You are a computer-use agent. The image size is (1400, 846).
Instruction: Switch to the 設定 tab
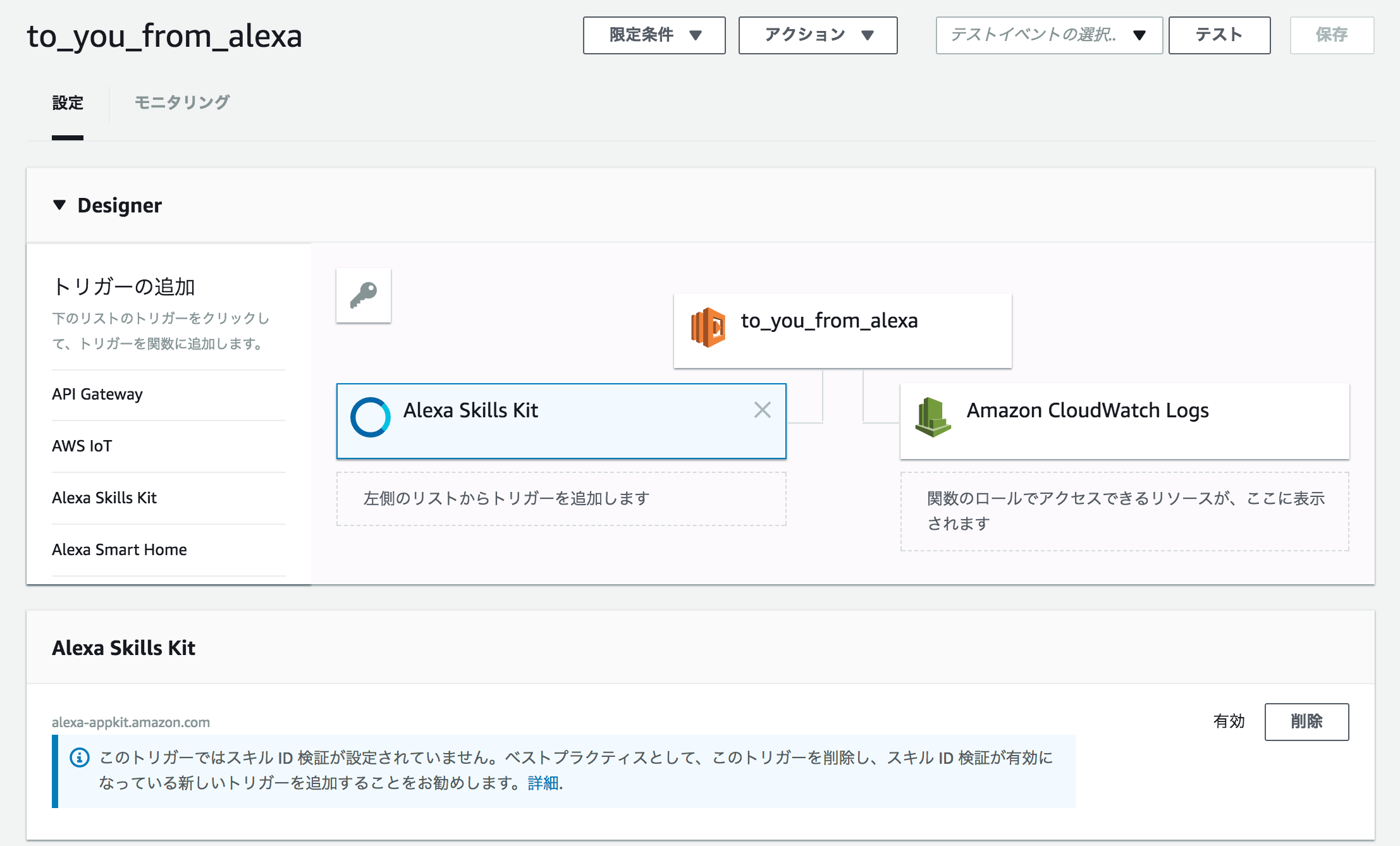click(x=68, y=103)
